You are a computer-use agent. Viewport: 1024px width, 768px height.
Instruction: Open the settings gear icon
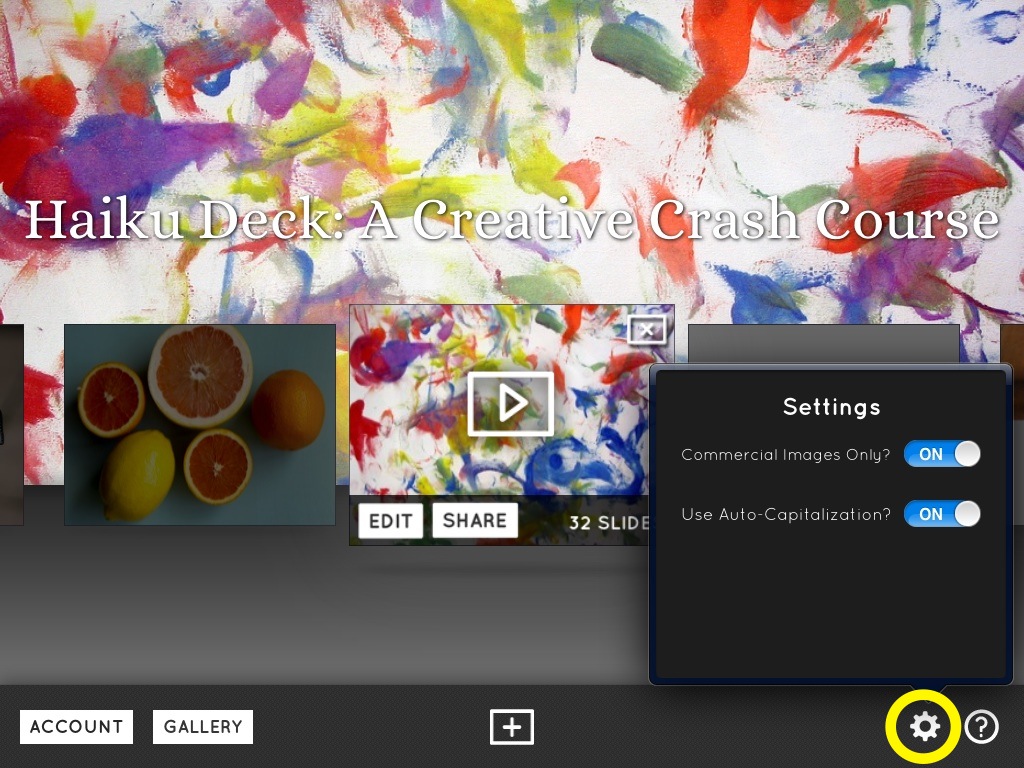pyautogui.click(x=925, y=726)
